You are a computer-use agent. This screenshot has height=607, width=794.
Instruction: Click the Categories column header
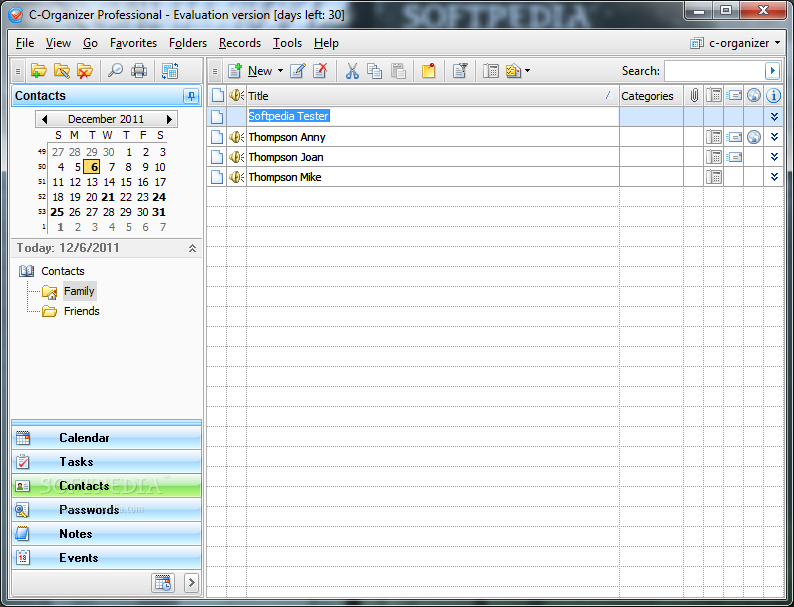651,96
